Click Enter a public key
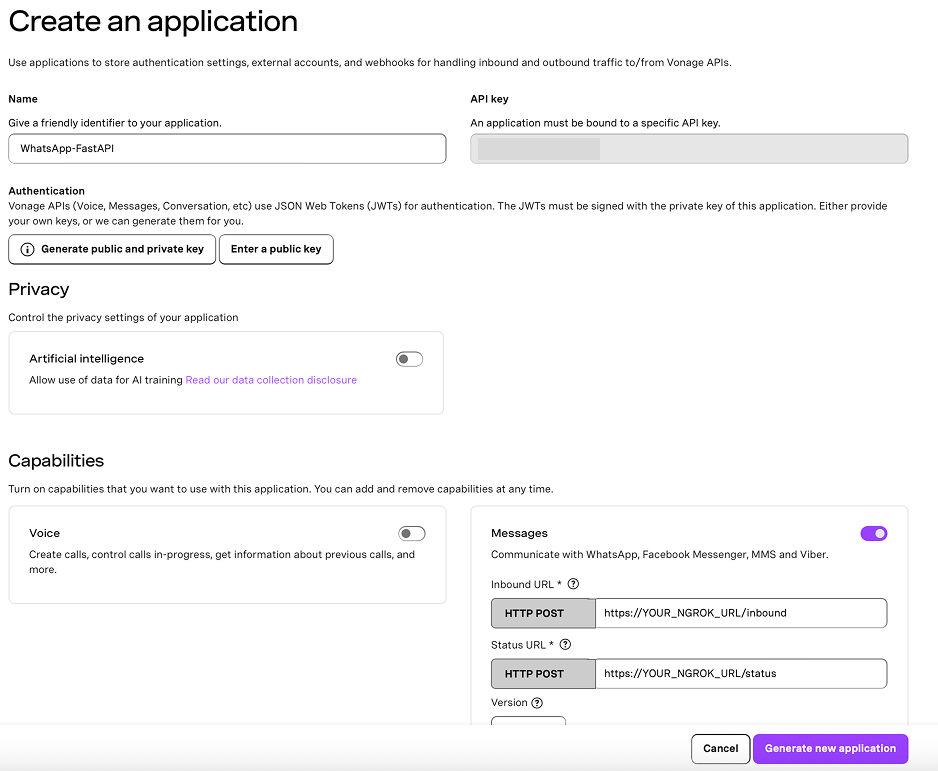Screen dimensions: 938x771 276,249
